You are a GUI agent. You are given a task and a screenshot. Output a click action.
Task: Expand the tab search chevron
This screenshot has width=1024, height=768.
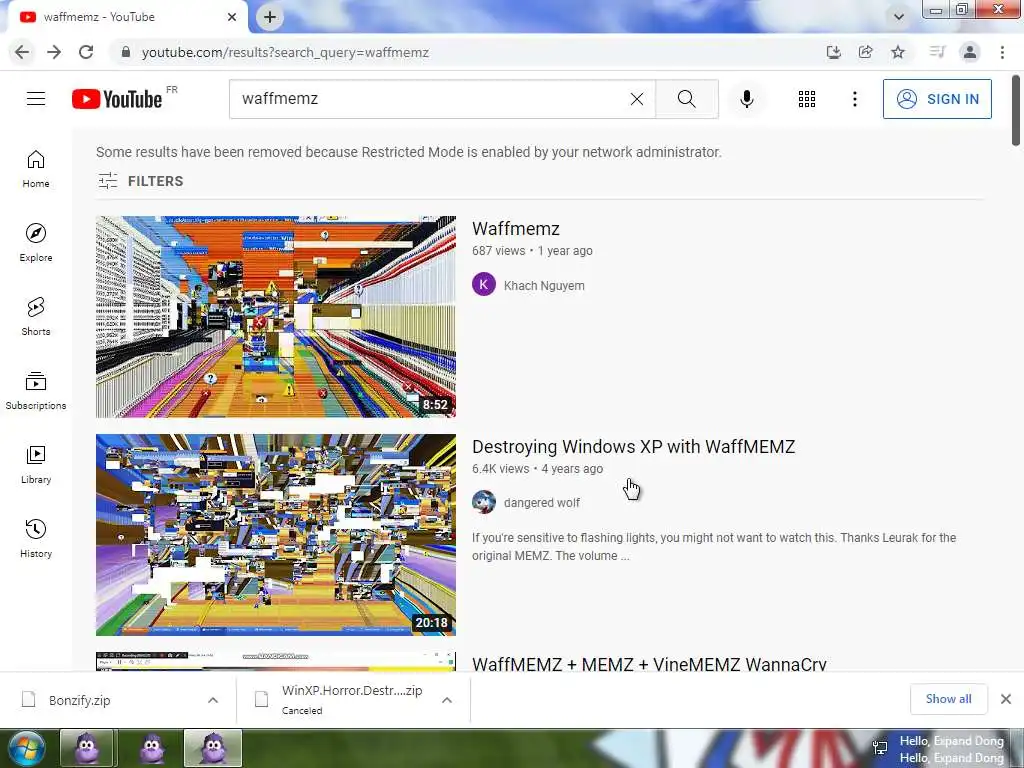click(x=899, y=17)
